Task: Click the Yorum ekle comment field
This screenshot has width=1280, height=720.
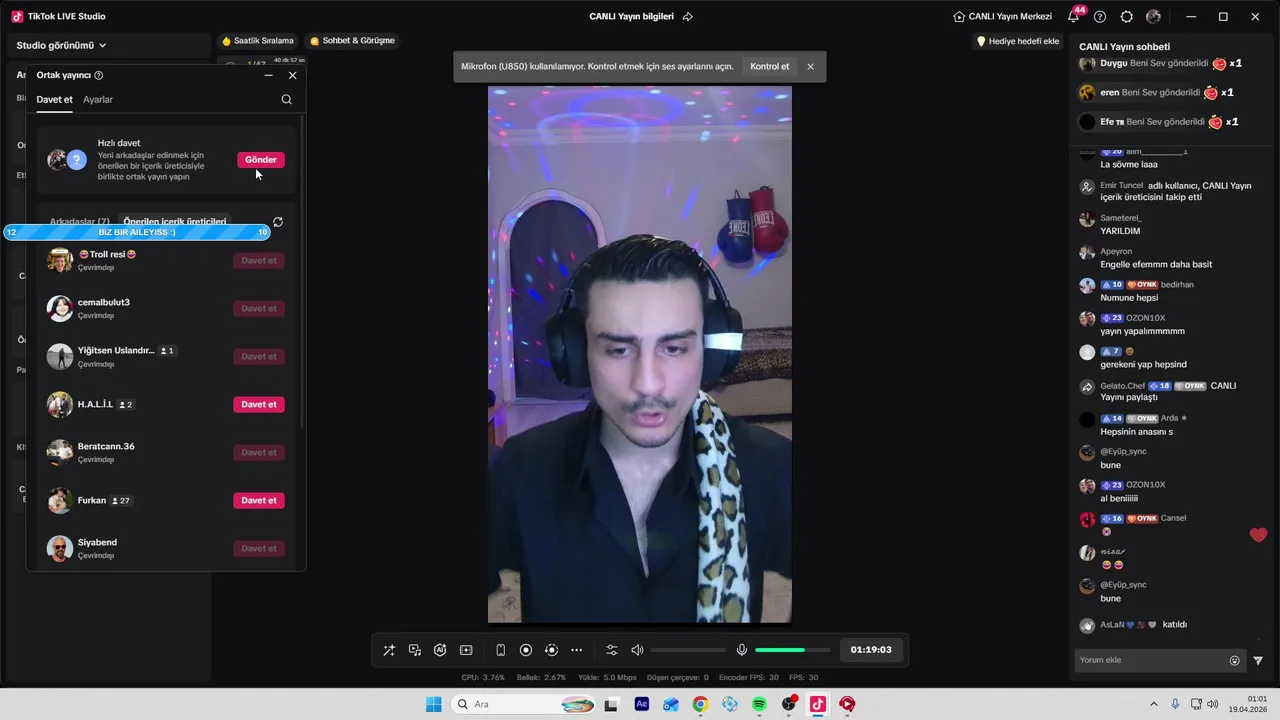Action: tap(1150, 660)
